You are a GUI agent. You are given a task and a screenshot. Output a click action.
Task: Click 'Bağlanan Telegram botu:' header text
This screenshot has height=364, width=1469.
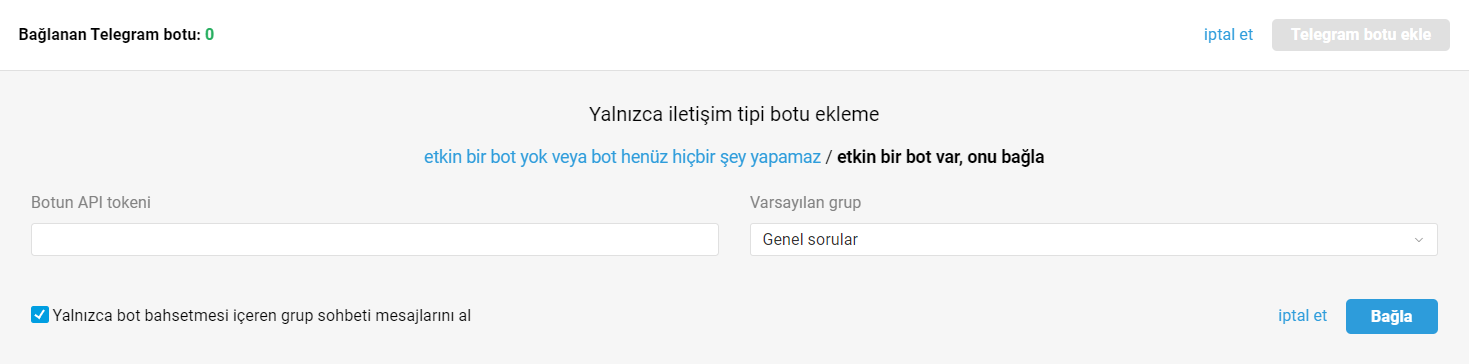[110, 35]
